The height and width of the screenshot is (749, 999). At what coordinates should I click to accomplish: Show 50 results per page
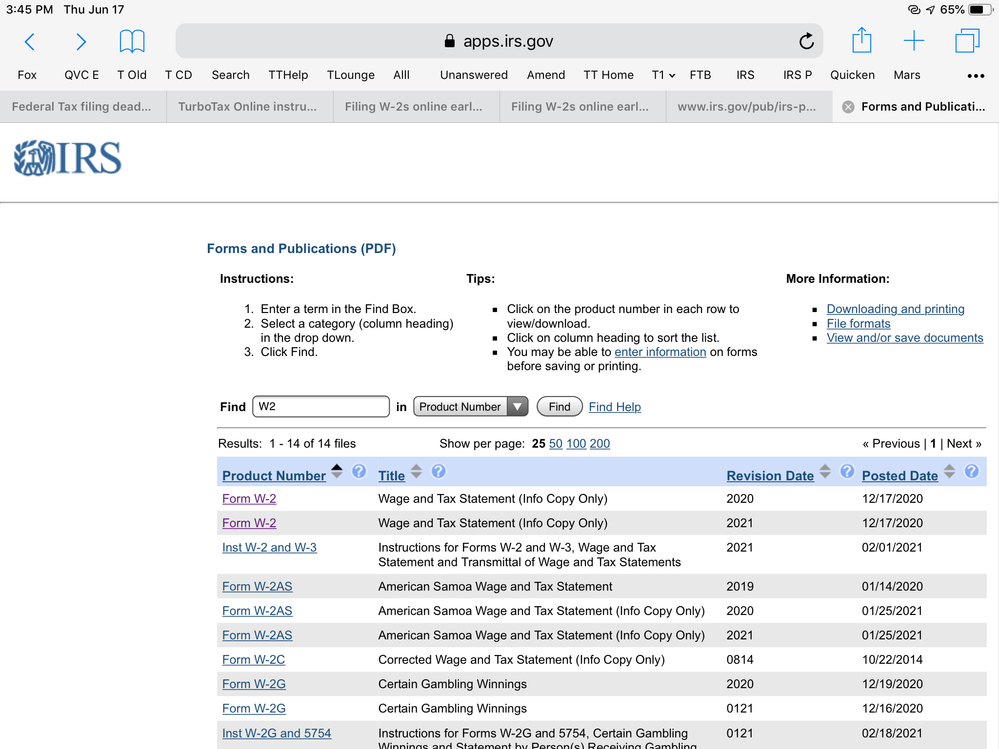[556, 443]
